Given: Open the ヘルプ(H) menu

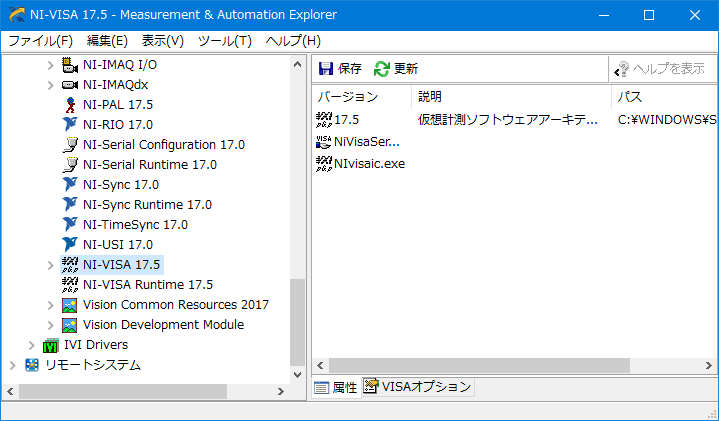Looking at the screenshot, I should [x=293, y=41].
